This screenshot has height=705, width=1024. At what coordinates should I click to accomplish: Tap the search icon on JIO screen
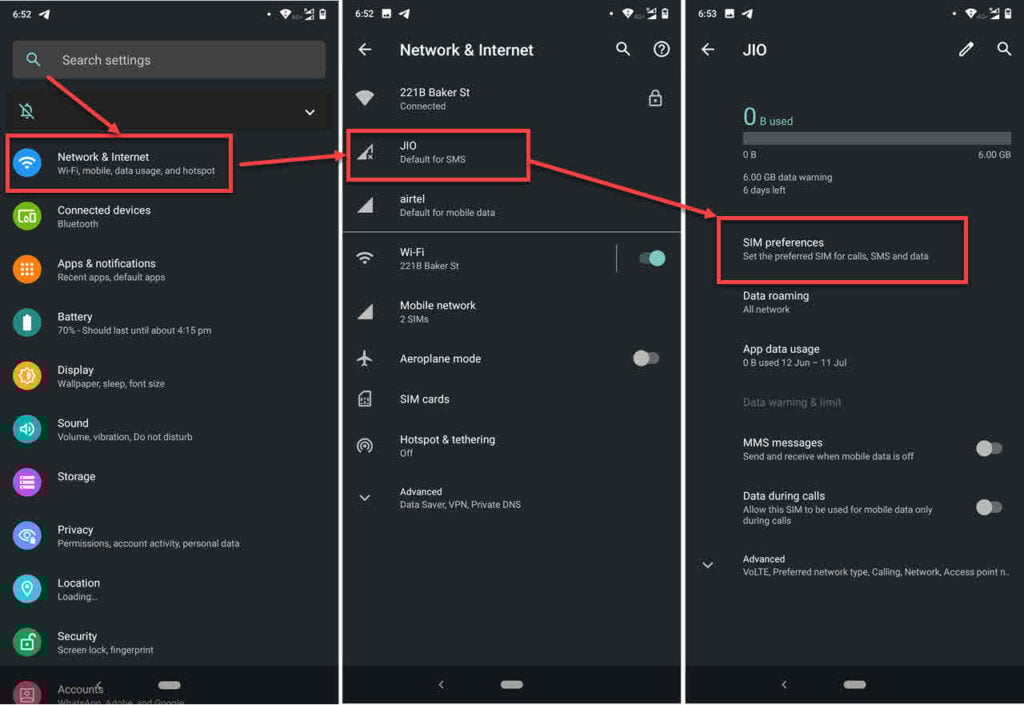pos(1004,48)
